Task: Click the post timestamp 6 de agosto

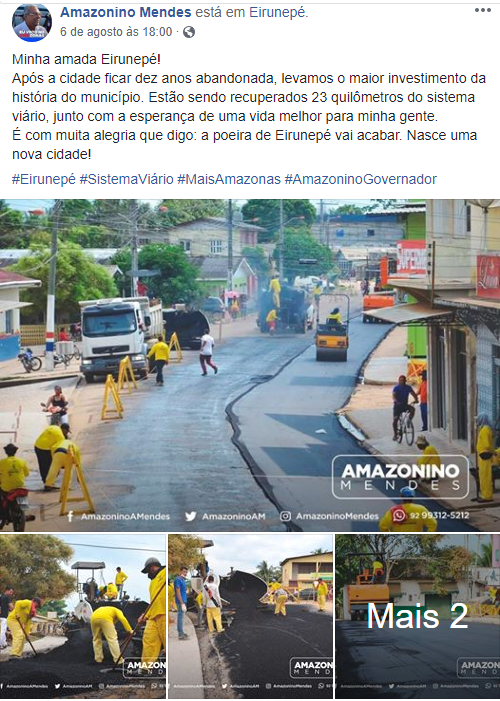Action: (116, 32)
